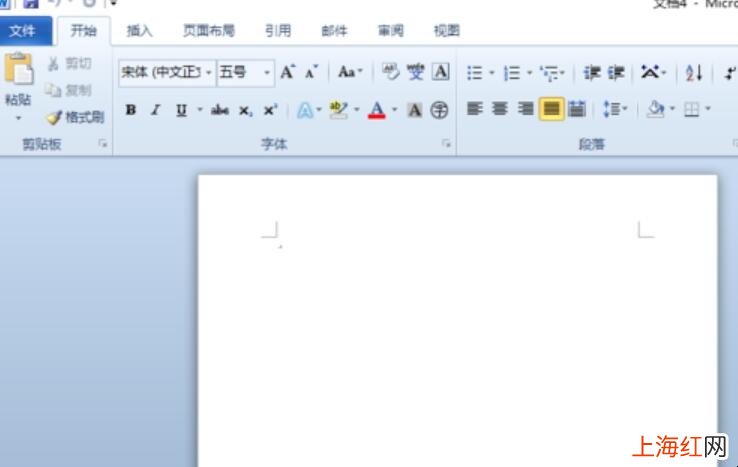Click the Copy (复制) button
The image size is (738, 467).
tap(69, 90)
